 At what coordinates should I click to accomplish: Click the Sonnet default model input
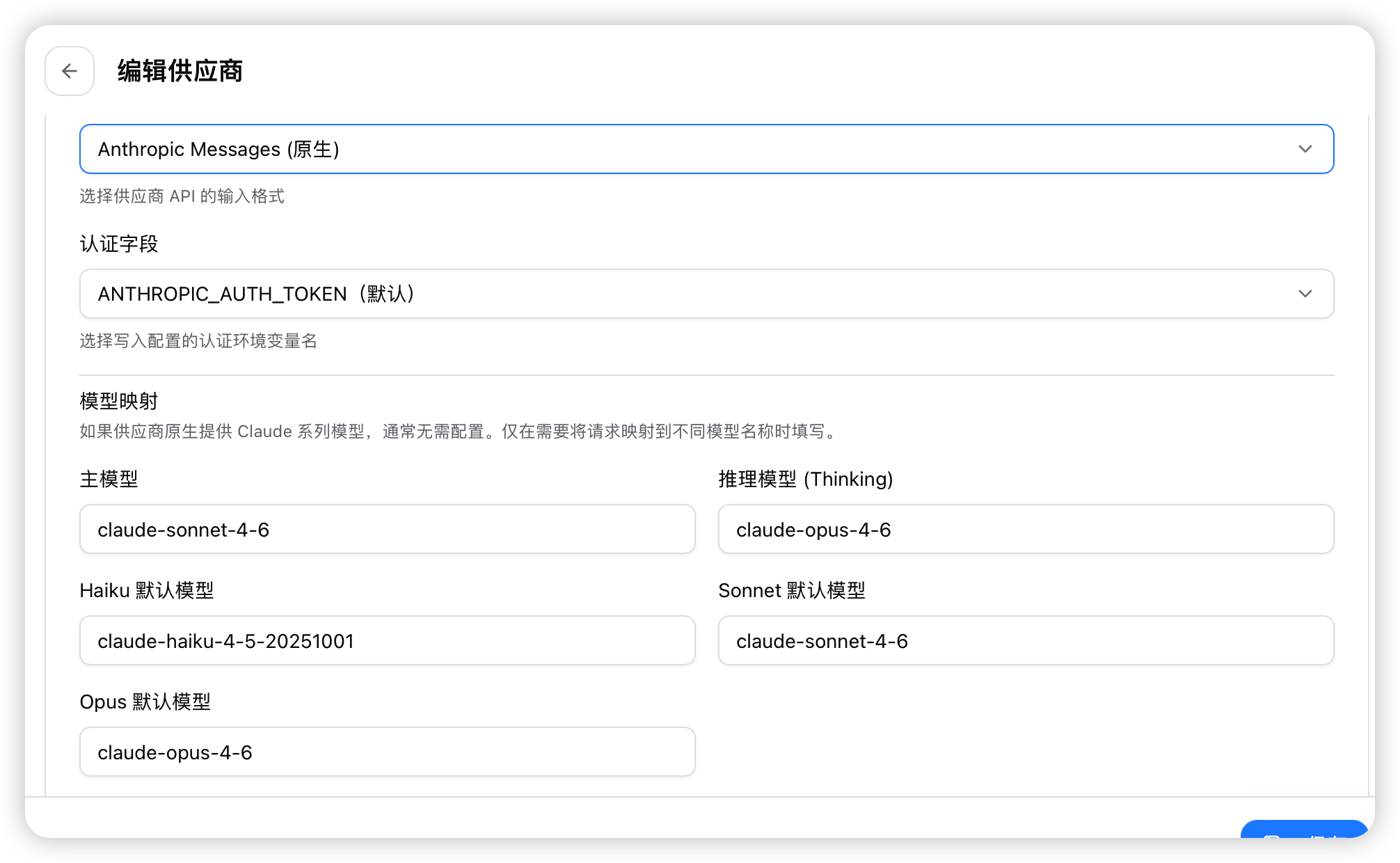tap(1026, 641)
